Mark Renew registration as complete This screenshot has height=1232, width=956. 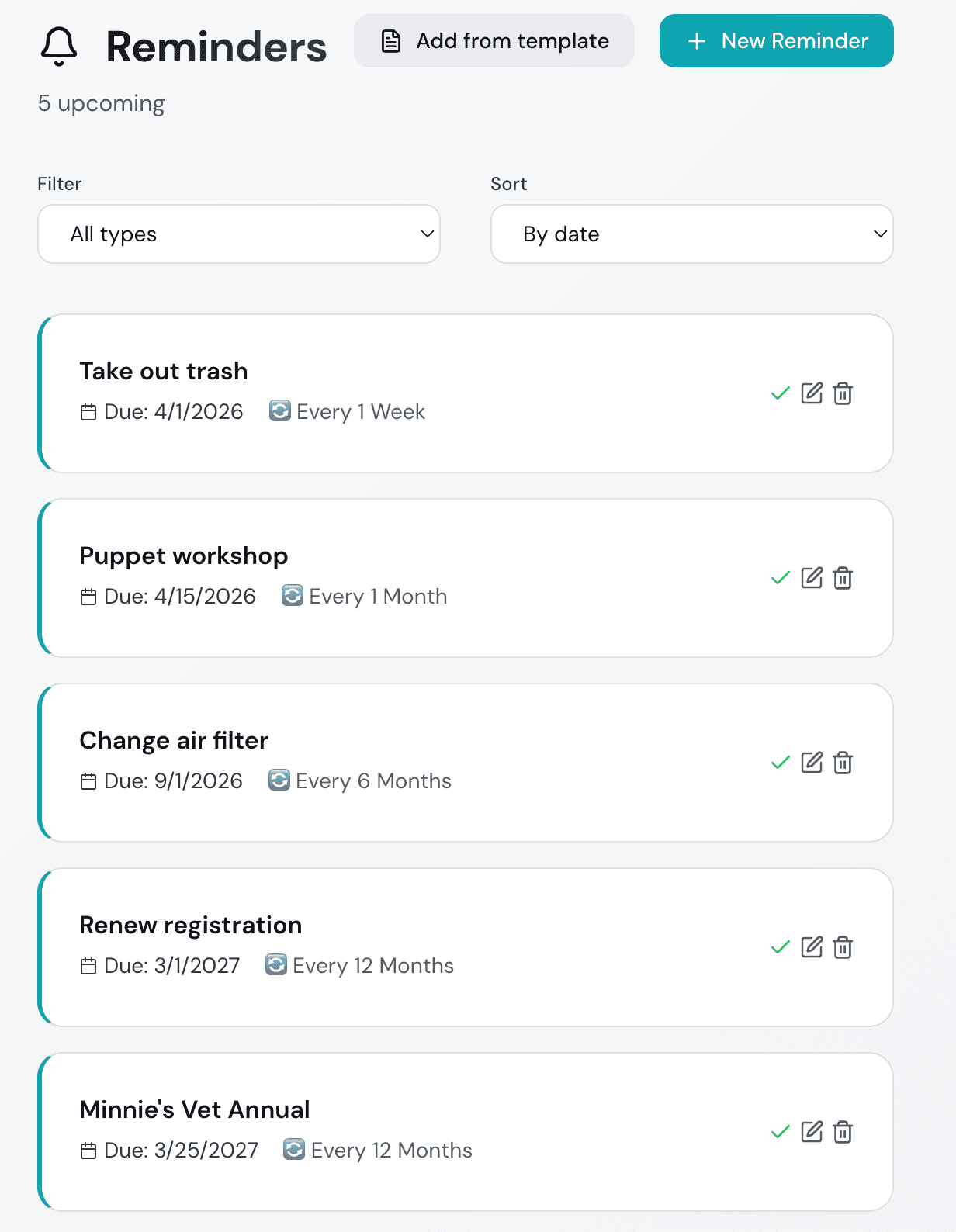click(x=781, y=947)
